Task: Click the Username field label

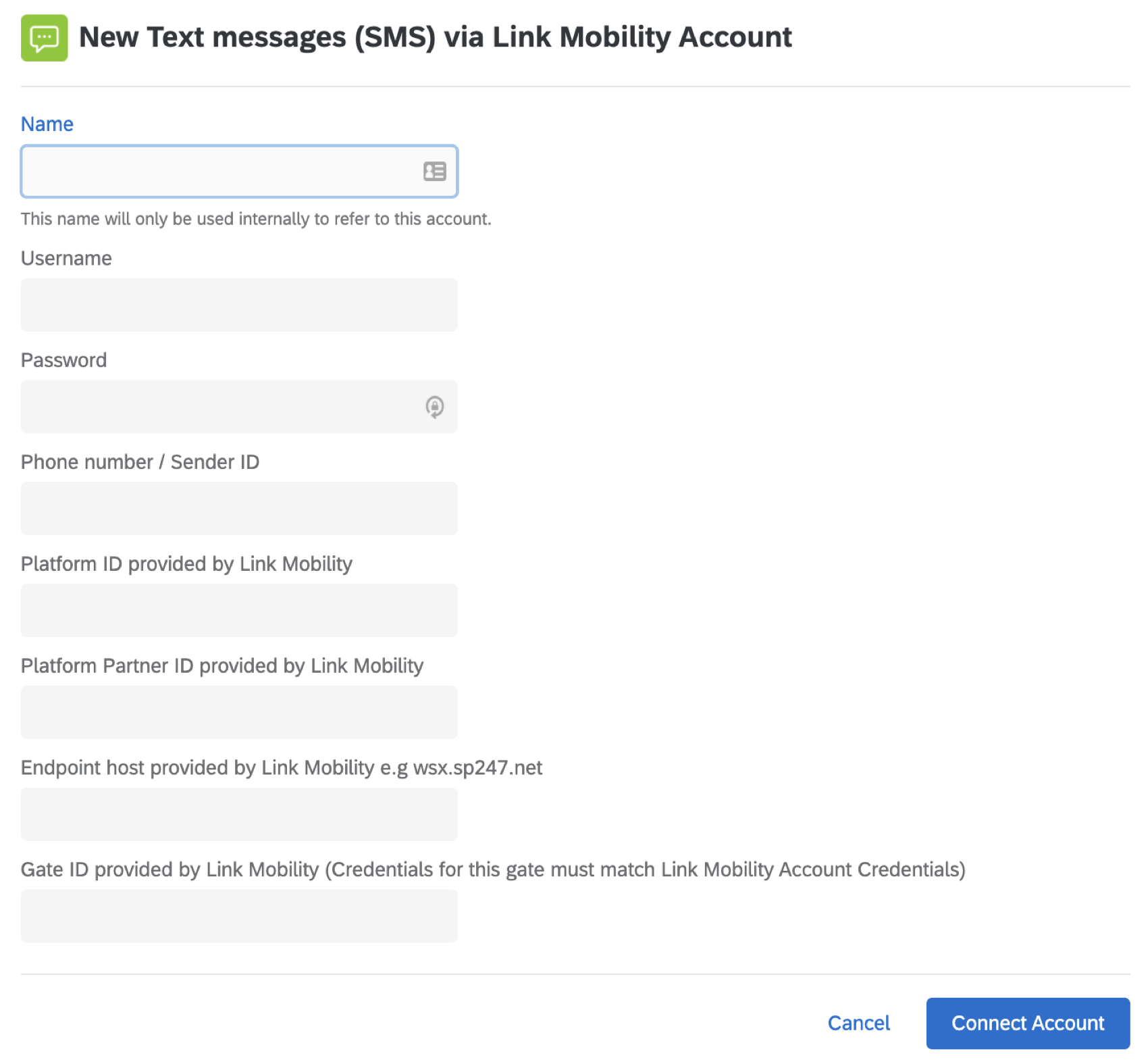Action: pos(66,258)
